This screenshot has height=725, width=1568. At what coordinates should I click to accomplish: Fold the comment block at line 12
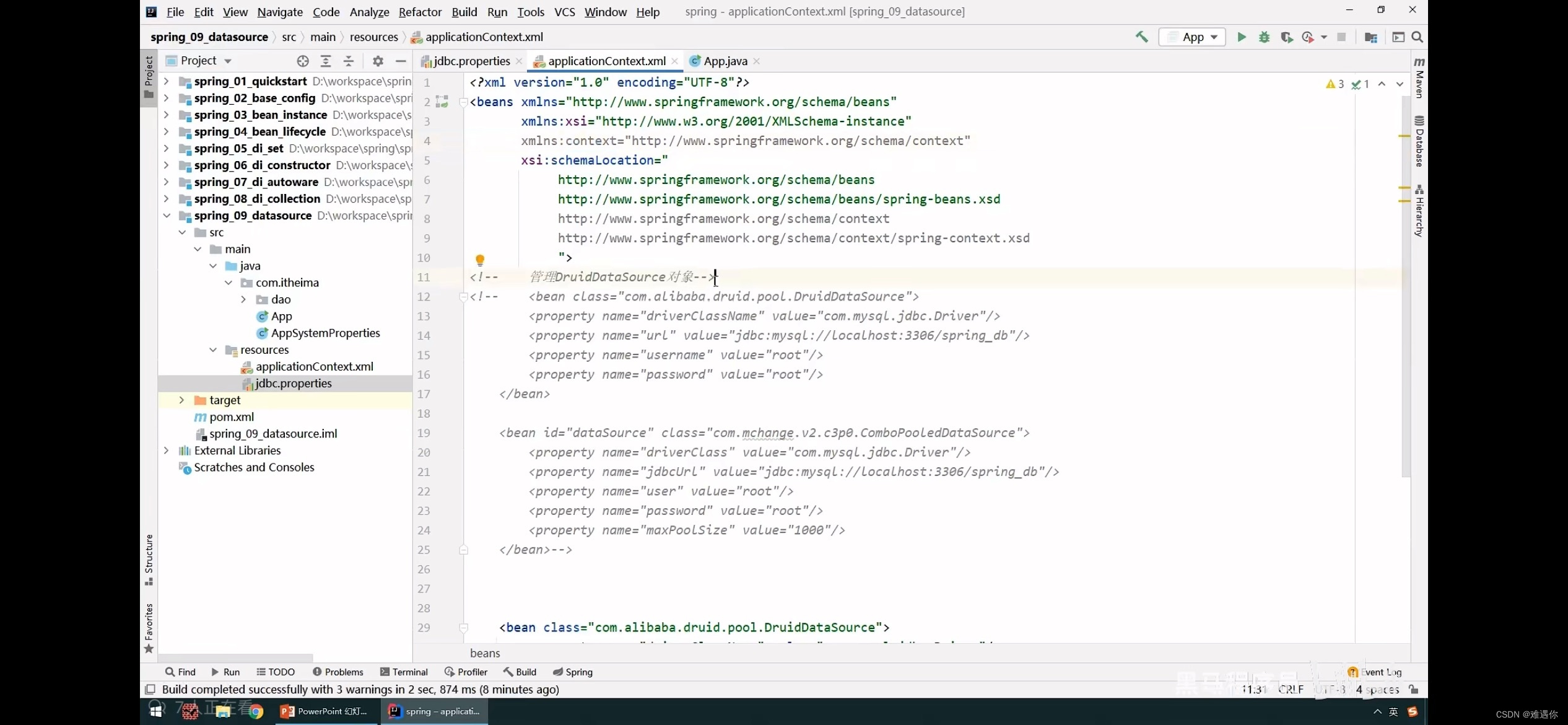pos(463,297)
